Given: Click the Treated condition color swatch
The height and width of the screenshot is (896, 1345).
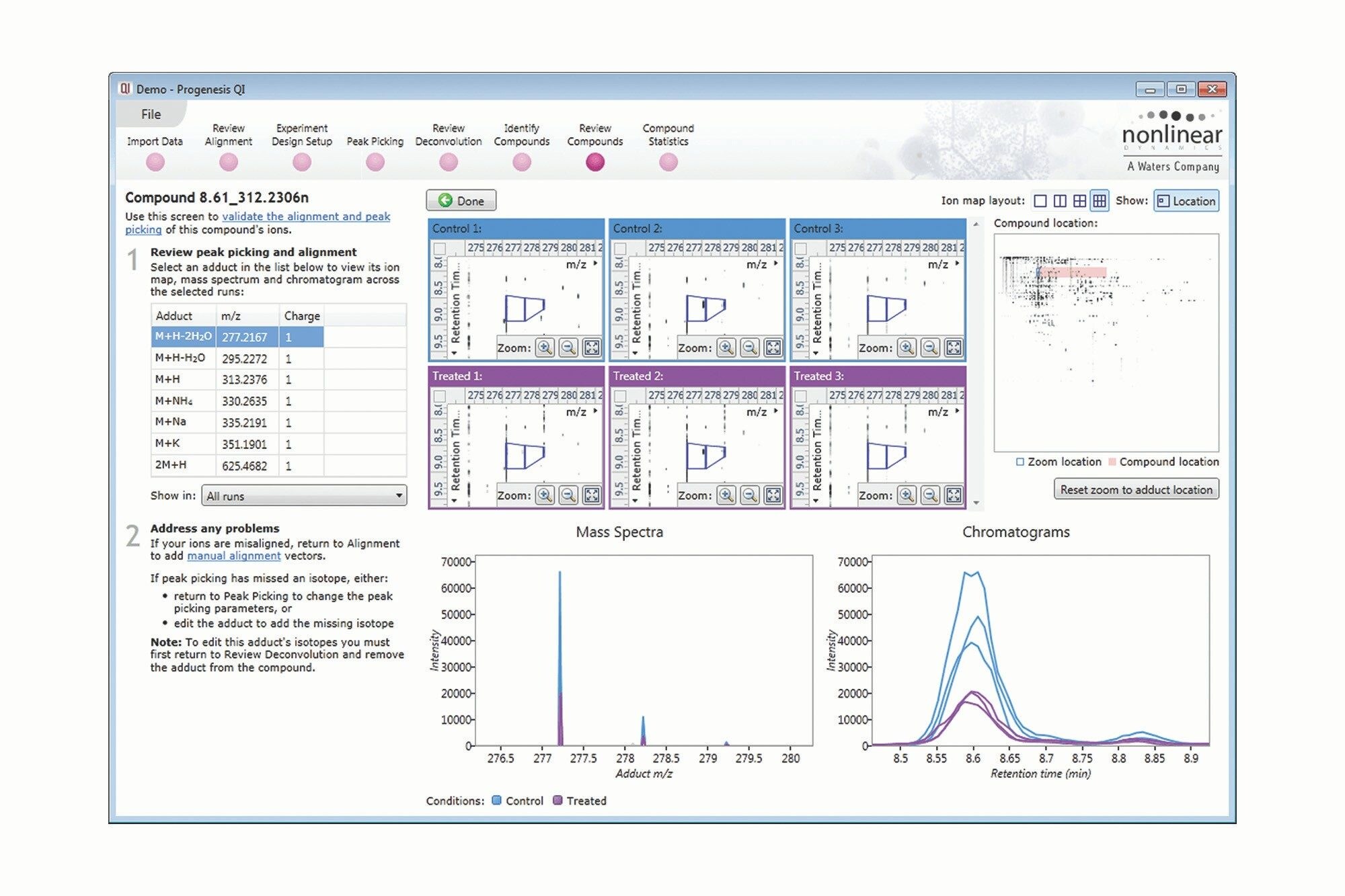Looking at the screenshot, I should tap(558, 801).
